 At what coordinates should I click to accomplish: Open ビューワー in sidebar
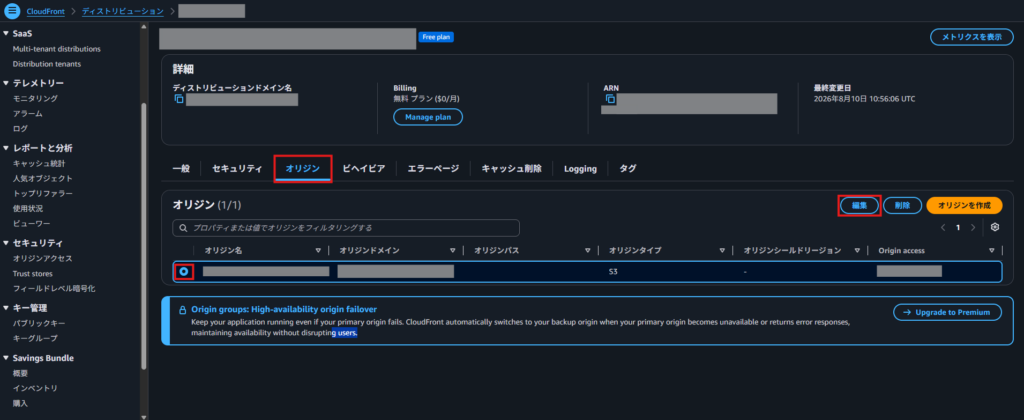click(x=31, y=223)
